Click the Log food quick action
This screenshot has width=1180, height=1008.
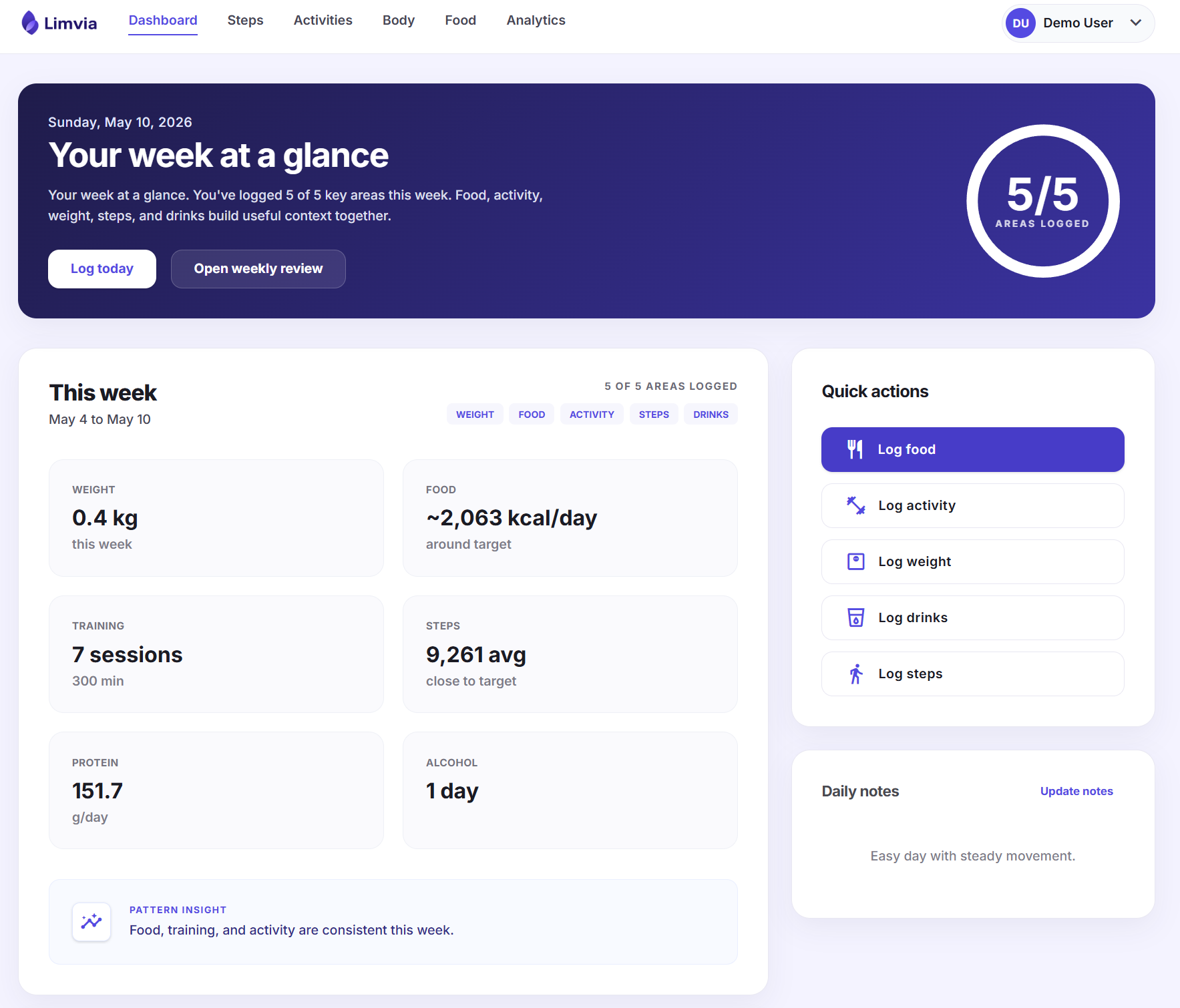[973, 449]
